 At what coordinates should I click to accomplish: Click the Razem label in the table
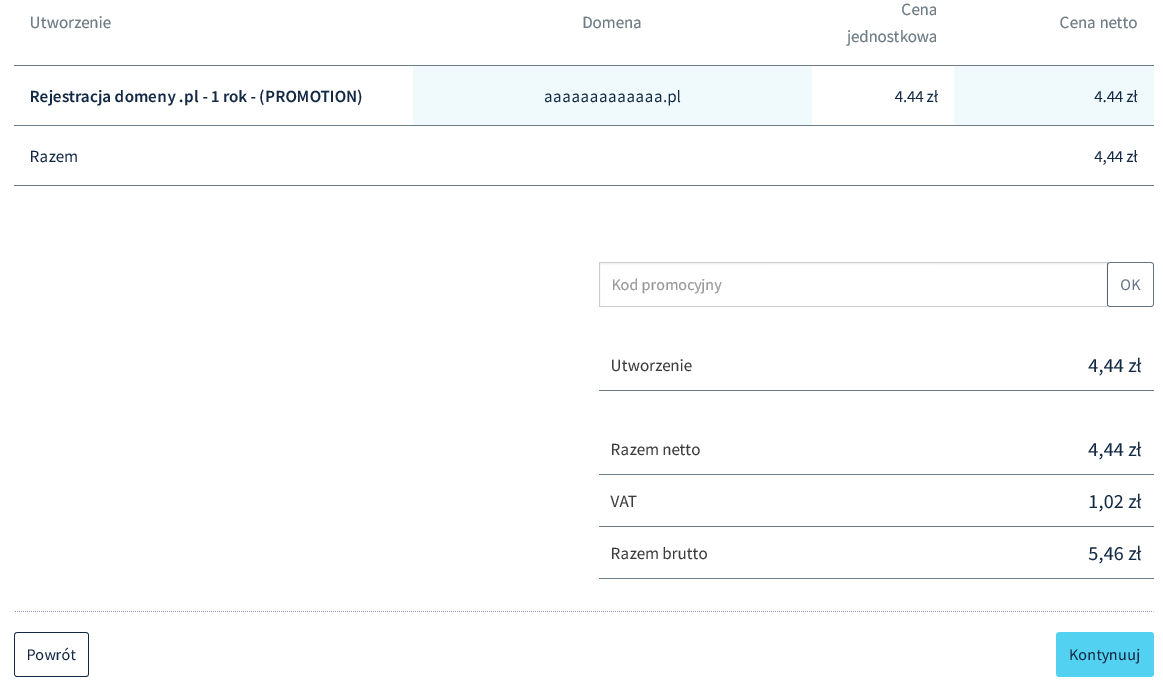(x=53, y=156)
